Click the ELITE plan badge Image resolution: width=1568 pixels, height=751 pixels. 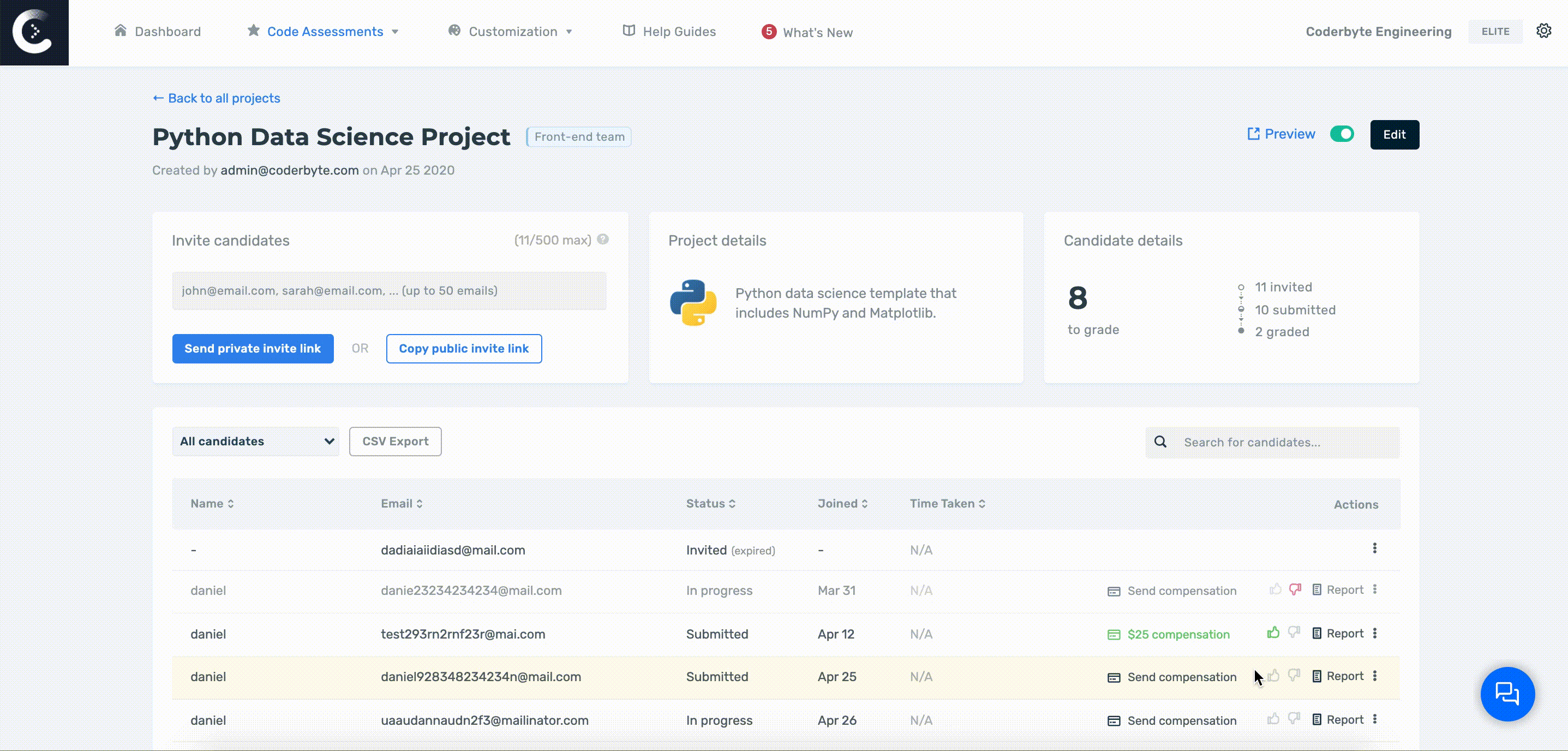click(x=1495, y=31)
